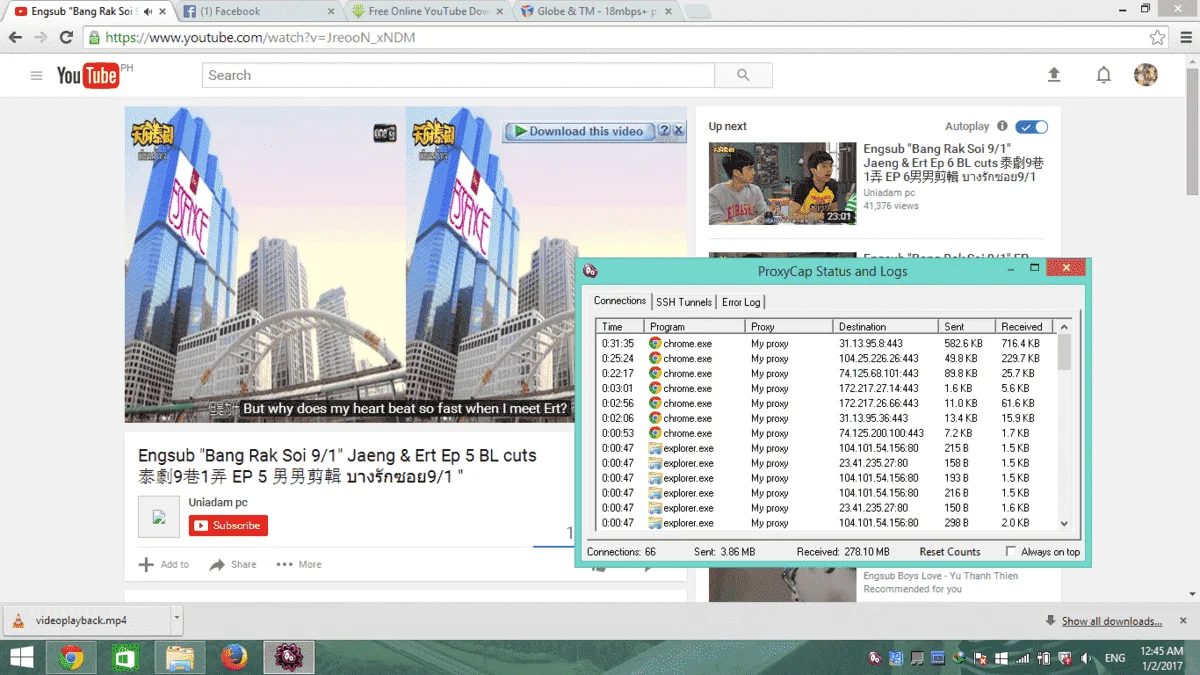1200x675 pixels.
Task: Close the Download this video overlay bar
Action: (x=678, y=131)
